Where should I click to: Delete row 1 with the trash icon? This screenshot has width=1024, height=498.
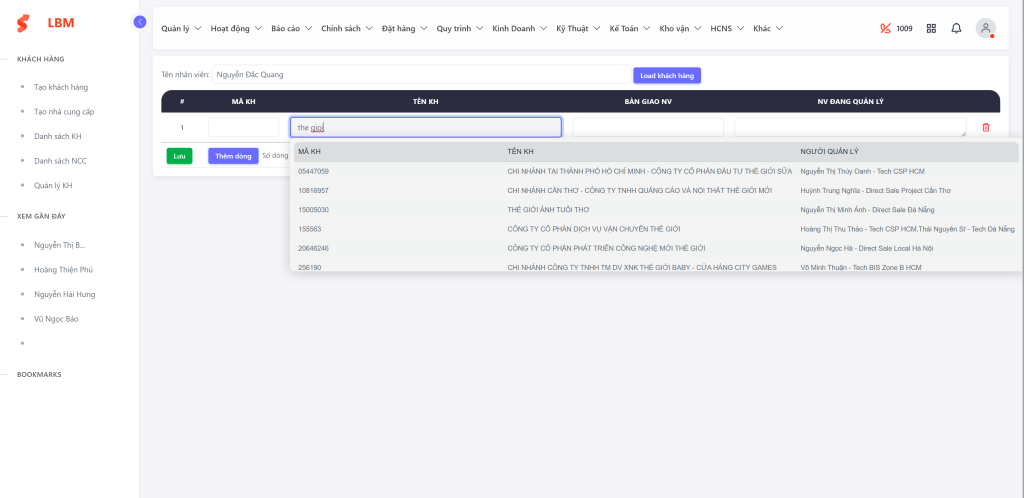(x=986, y=127)
